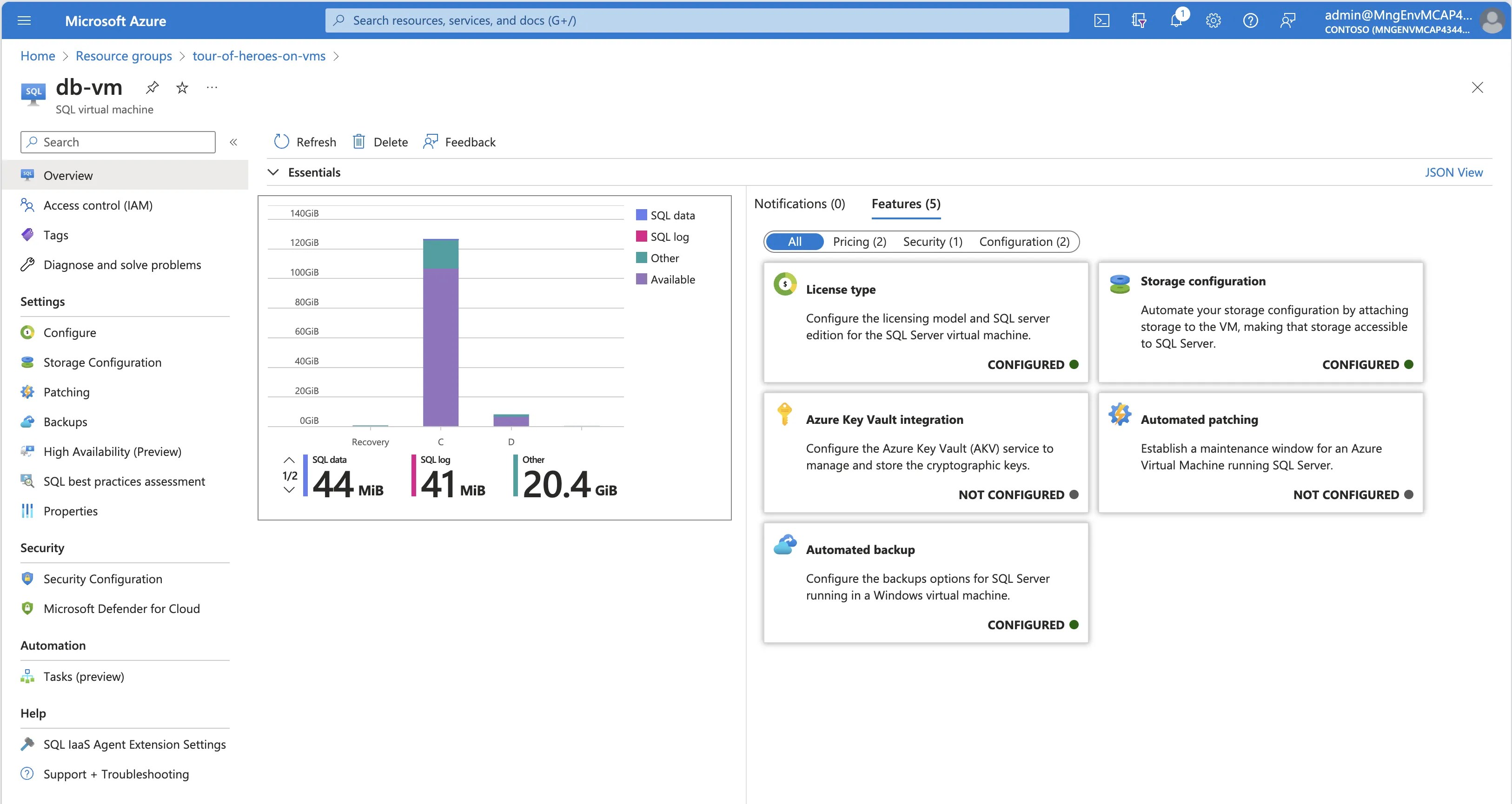Viewport: 1512px width, 804px height.
Task: Collapse the left sidebar with the chevron
Action: (233, 141)
